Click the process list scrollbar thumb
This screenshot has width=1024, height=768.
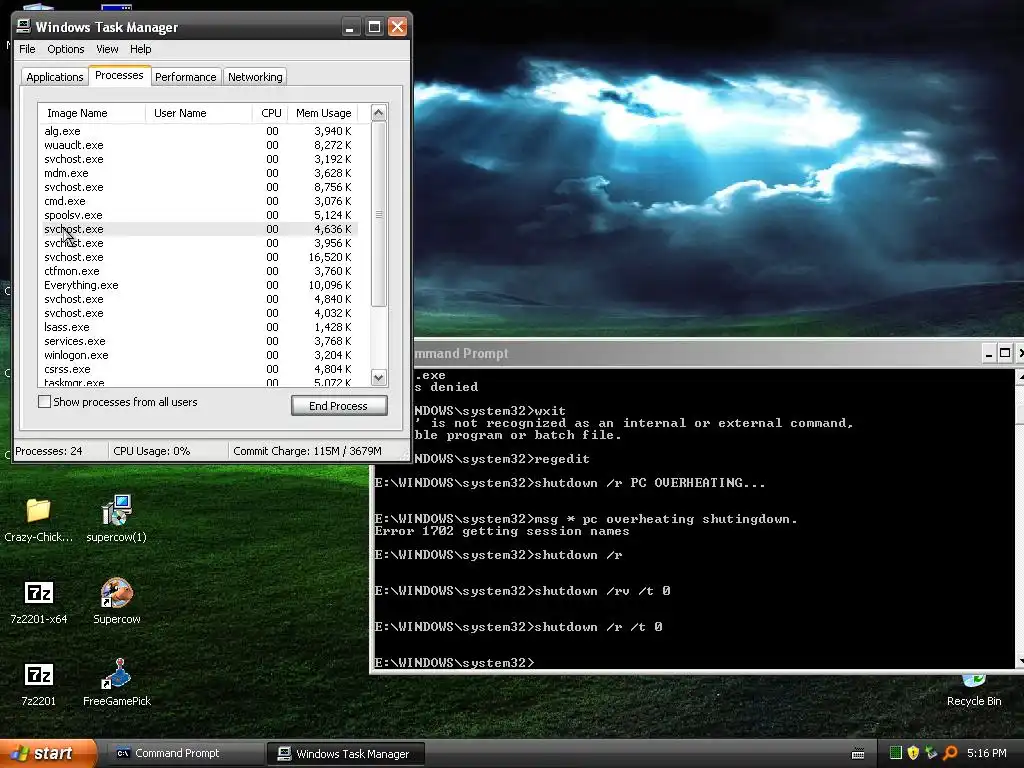coord(379,214)
